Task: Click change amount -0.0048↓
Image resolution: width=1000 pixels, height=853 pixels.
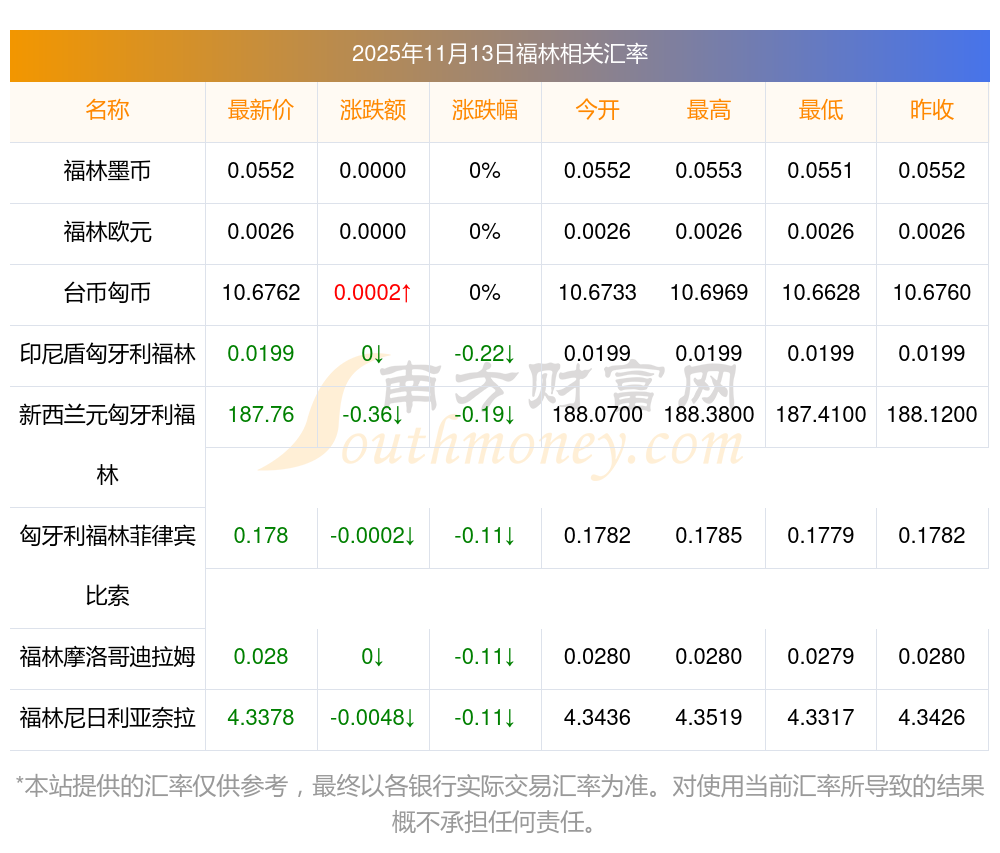Action: pos(372,718)
